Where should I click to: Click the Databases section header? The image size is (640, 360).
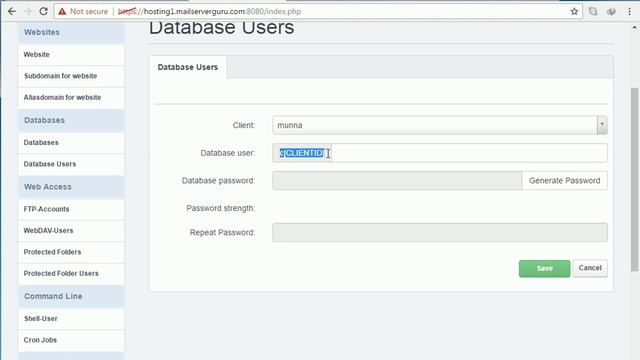tap(71, 120)
